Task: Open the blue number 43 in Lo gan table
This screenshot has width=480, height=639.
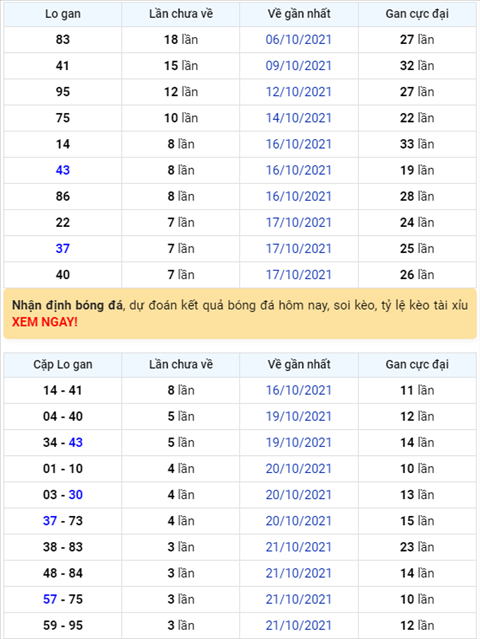Action: [63, 170]
